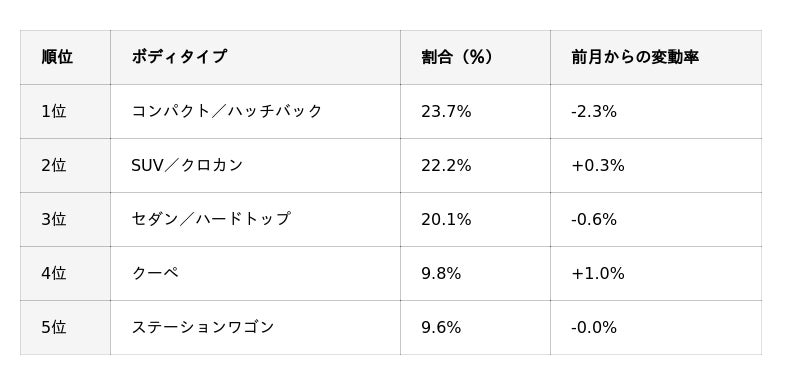Click the ボディタイプ column header
The height and width of the screenshot is (385, 800).
coord(255,57)
